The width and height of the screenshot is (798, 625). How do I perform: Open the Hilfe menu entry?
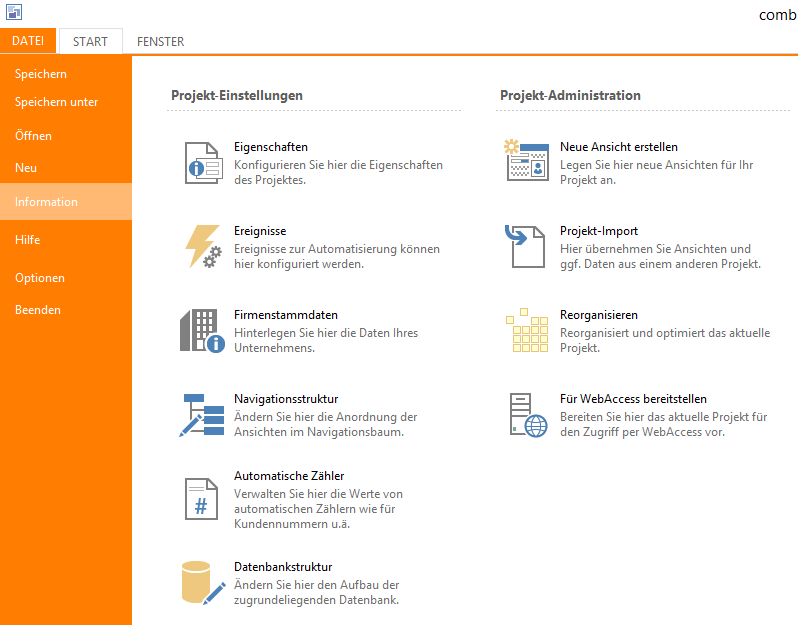(28, 240)
